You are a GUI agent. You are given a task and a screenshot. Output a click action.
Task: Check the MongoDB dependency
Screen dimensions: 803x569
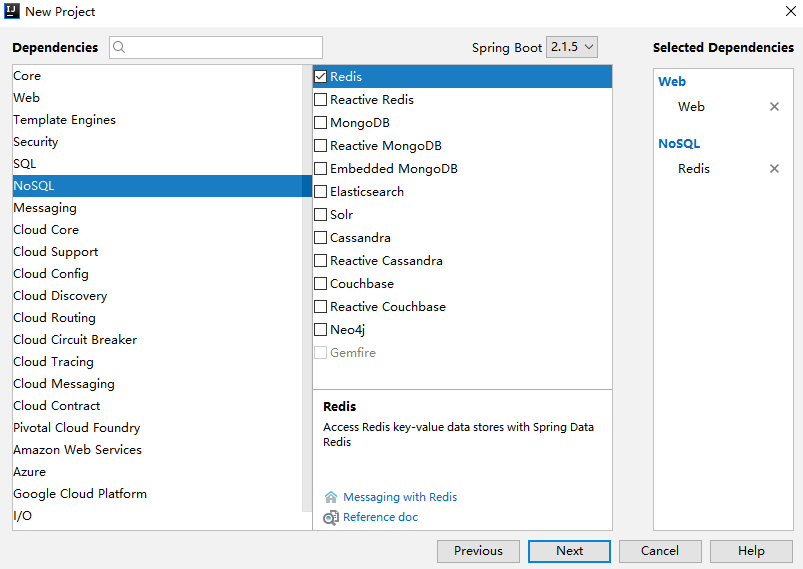321,123
